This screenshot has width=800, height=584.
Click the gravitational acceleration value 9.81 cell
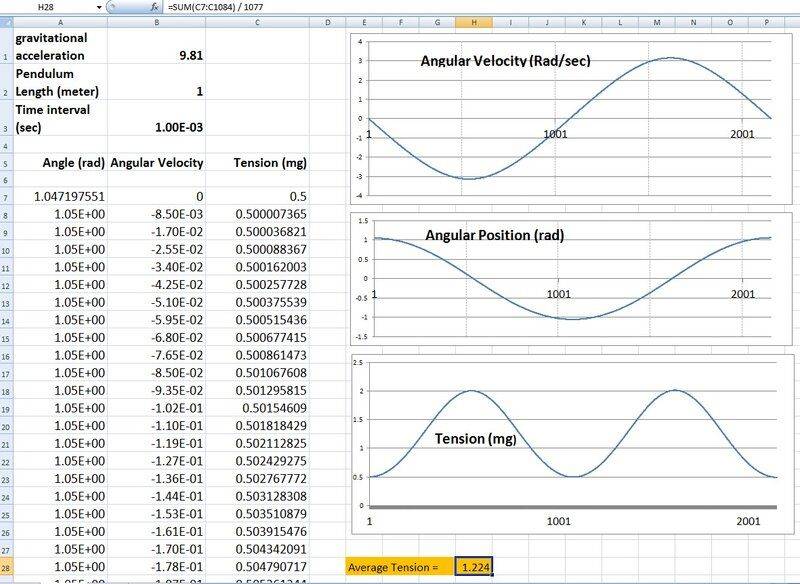tap(155, 56)
